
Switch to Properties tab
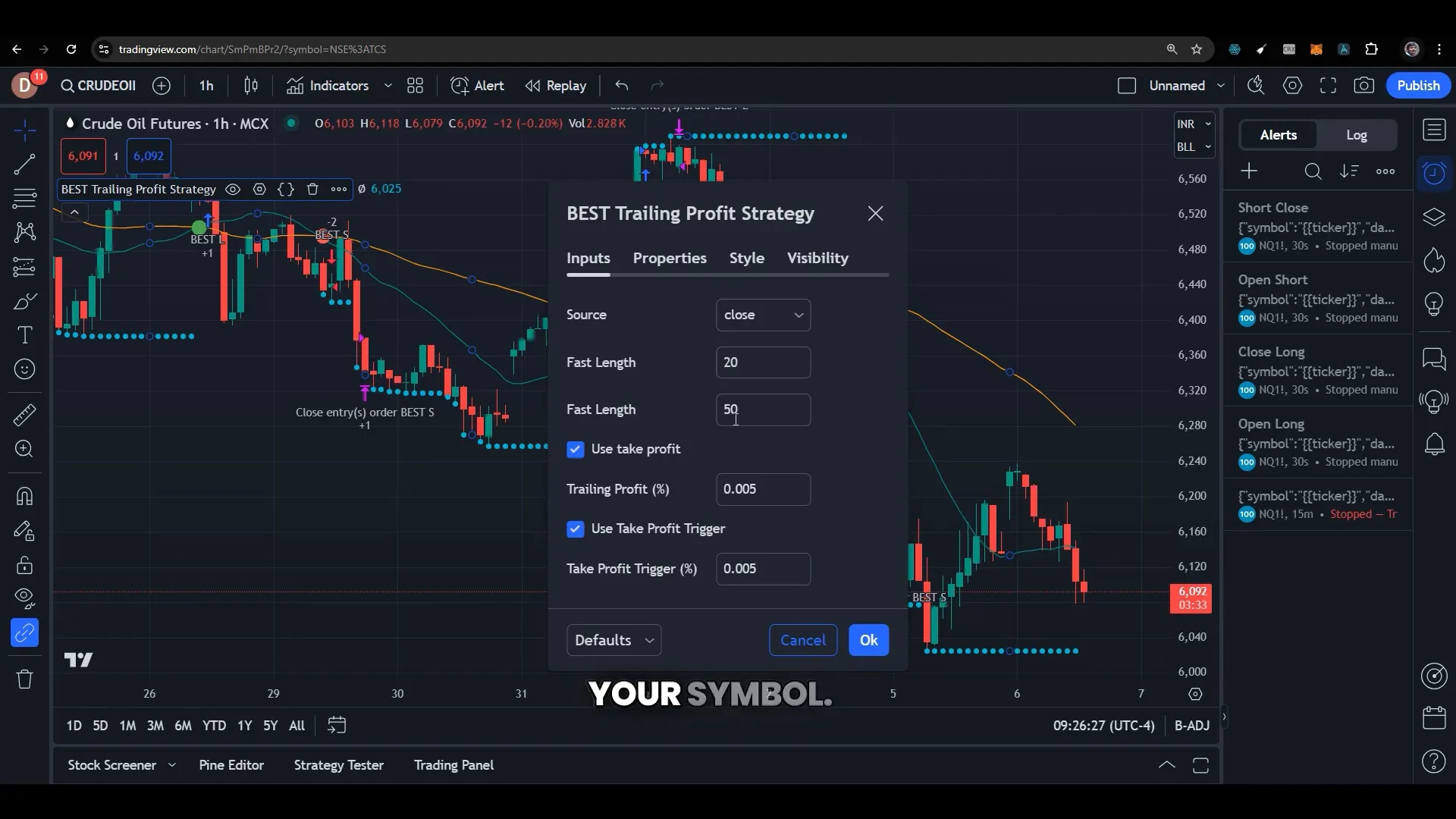(x=670, y=259)
